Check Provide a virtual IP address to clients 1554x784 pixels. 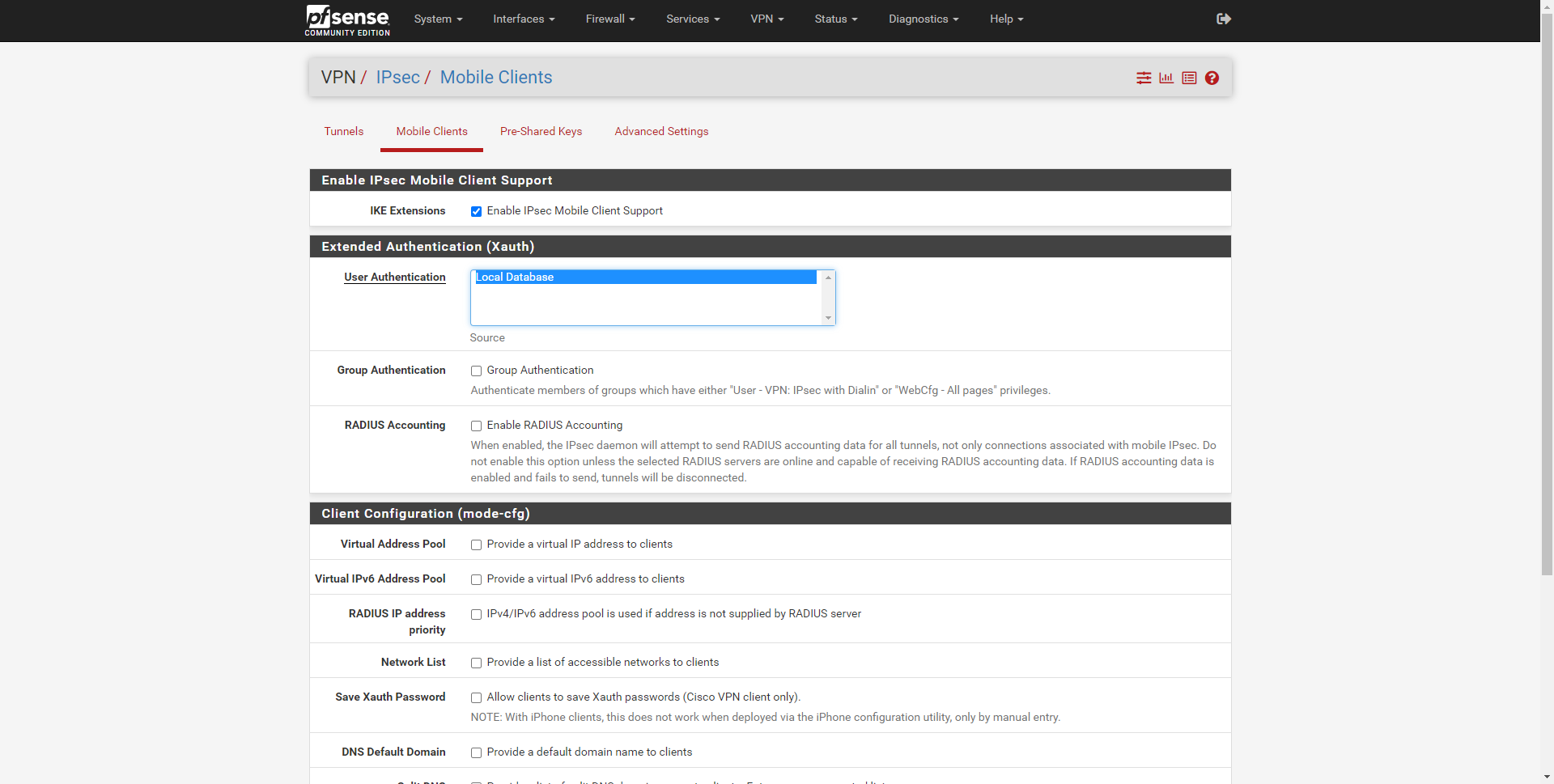coord(477,545)
